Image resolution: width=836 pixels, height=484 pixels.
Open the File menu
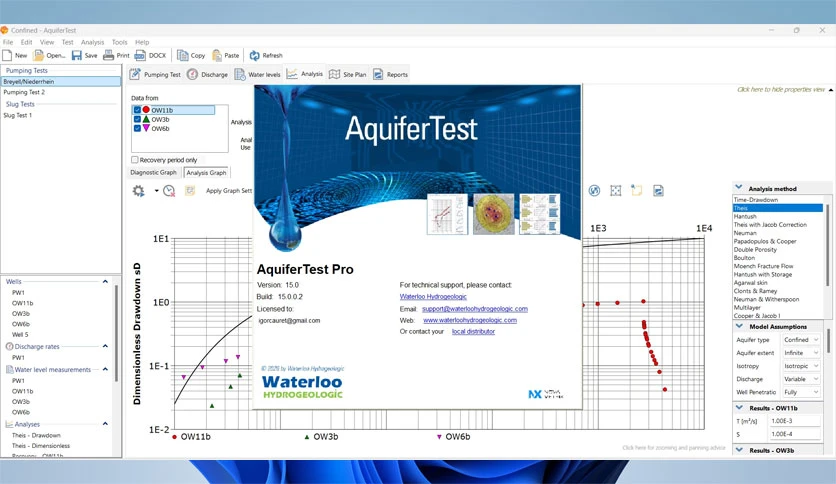pyautogui.click(x=8, y=42)
